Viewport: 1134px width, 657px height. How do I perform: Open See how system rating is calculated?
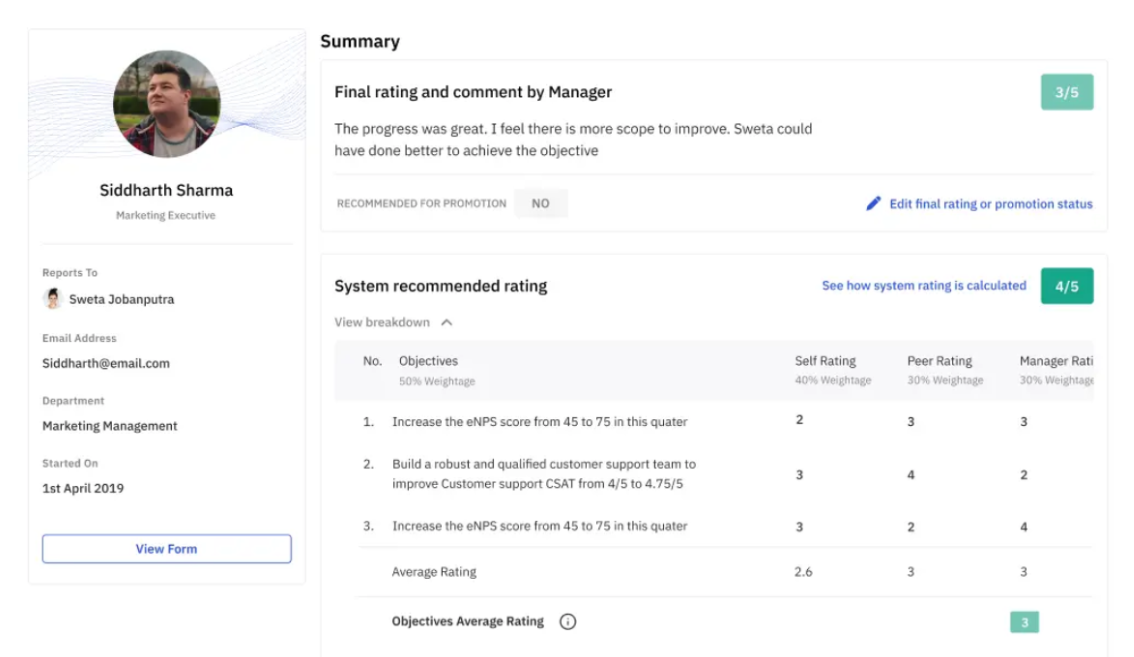point(924,286)
